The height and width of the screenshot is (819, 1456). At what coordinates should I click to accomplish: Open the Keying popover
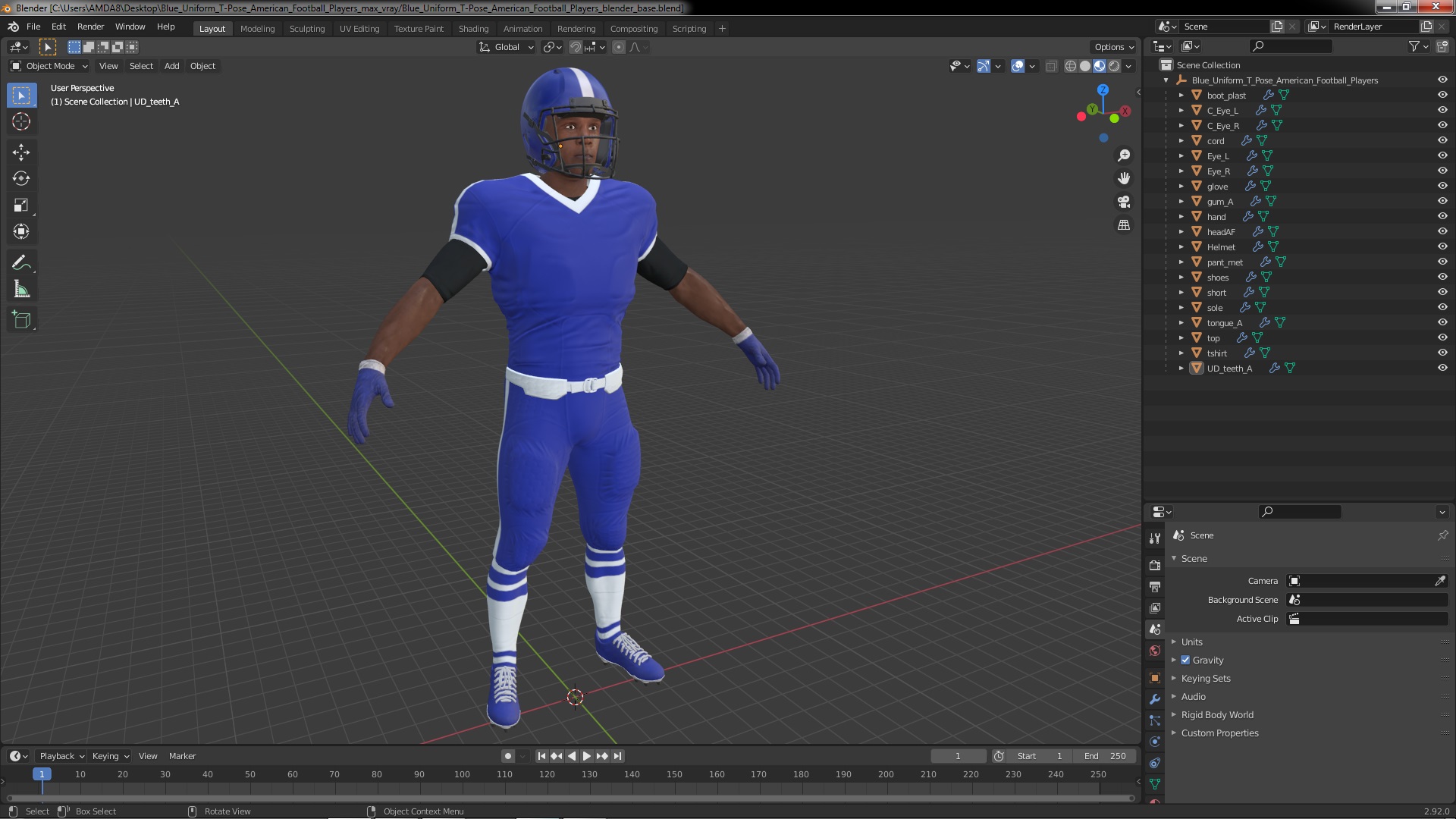110,756
